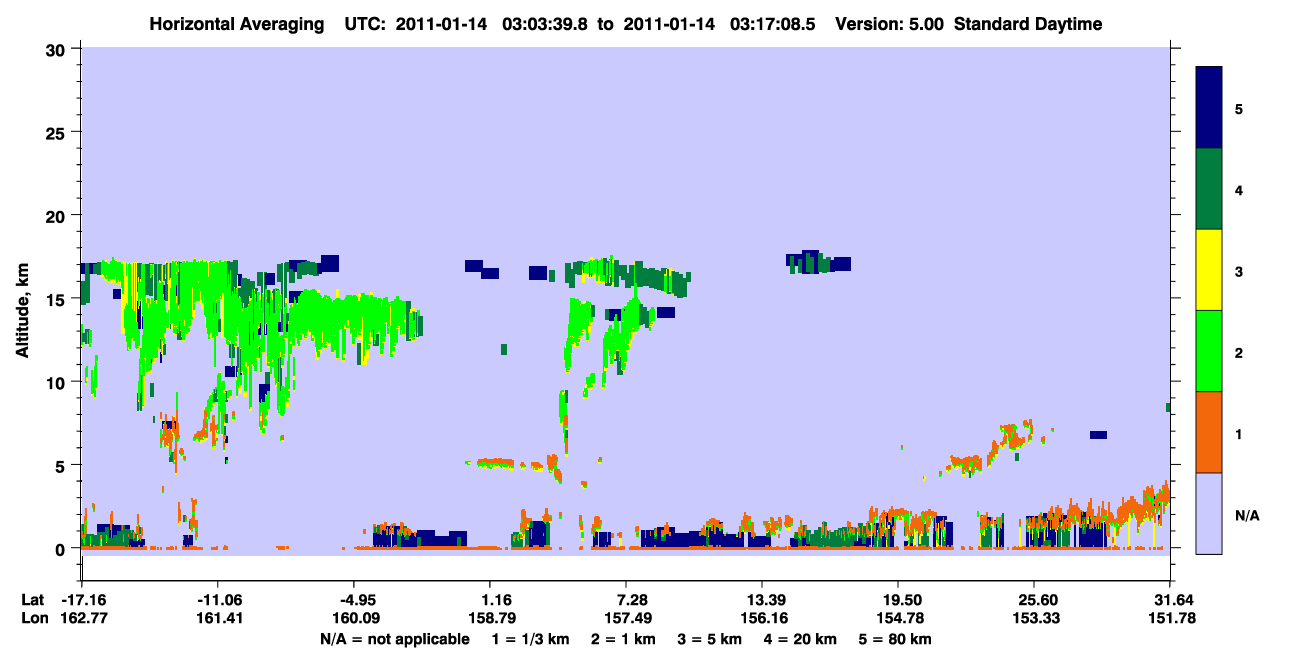Click the y-axis tick label 25

(x=58, y=132)
